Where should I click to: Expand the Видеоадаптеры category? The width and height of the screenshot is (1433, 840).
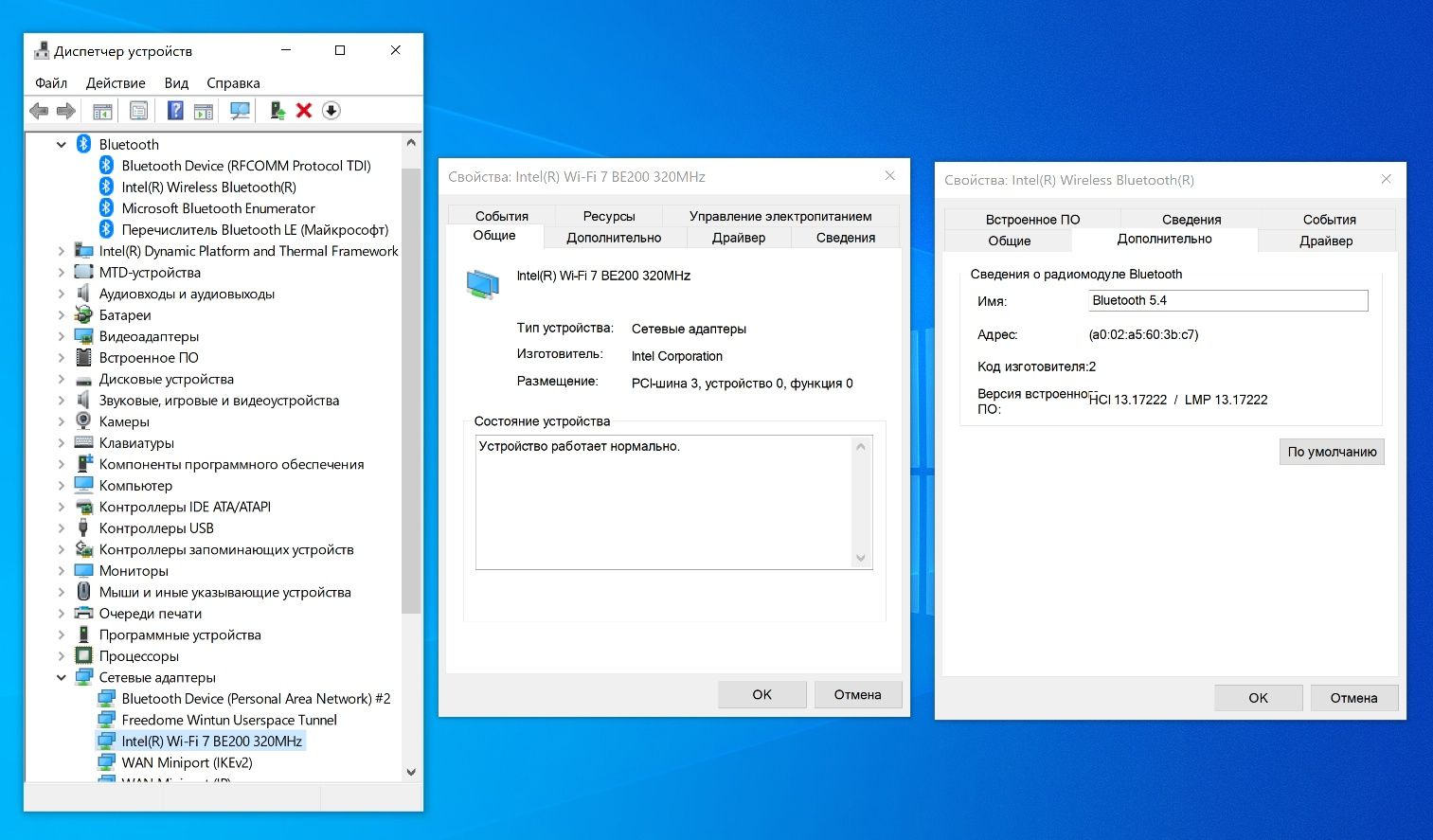coord(62,337)
